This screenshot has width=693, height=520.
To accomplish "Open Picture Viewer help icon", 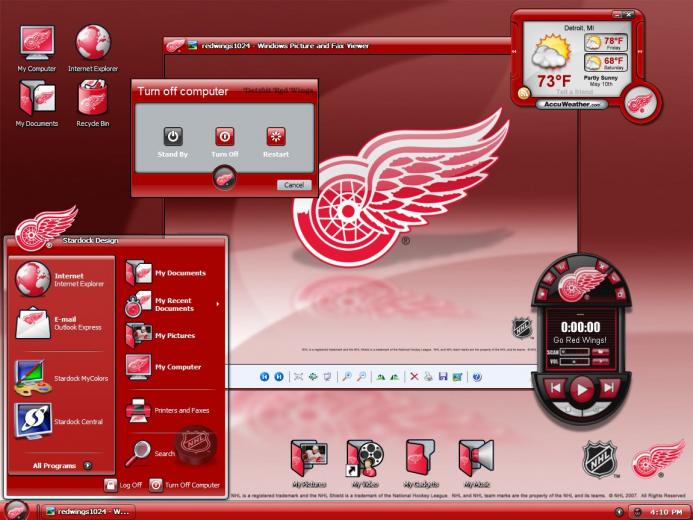I will [x=477, y=377].
